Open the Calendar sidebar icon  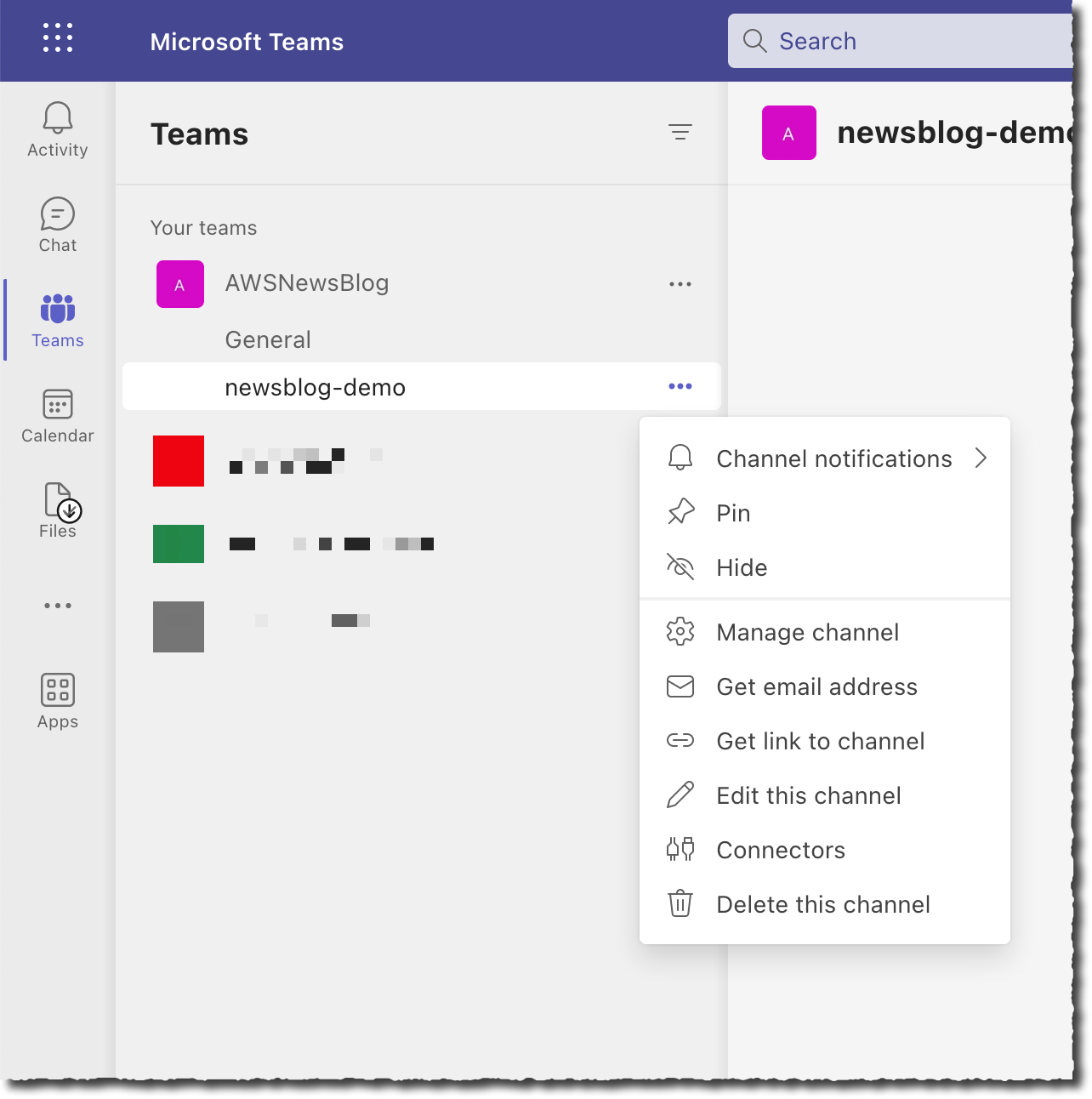pyautogui.click(x=58, y=416)
